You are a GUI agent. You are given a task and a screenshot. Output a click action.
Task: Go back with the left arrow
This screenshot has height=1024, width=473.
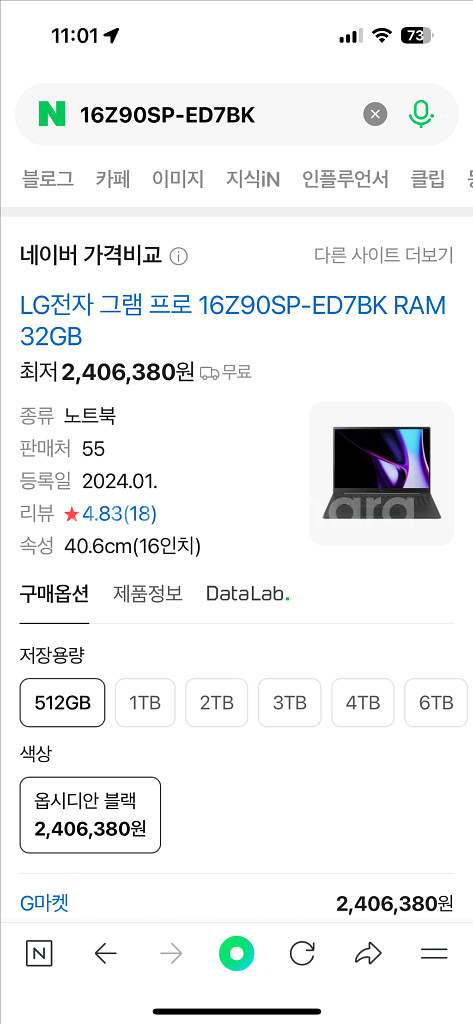[105, 954]
